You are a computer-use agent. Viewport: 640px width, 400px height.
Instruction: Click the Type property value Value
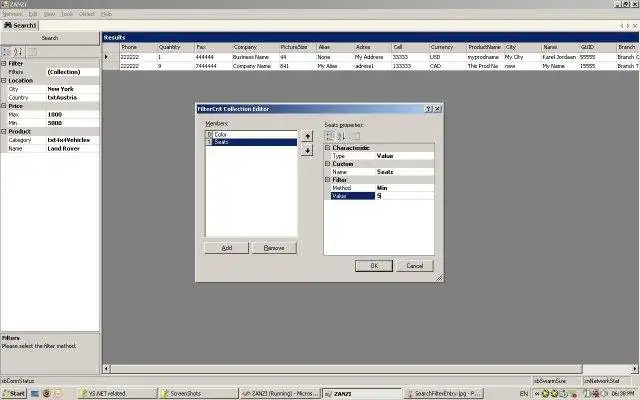[x=404, y=156]
